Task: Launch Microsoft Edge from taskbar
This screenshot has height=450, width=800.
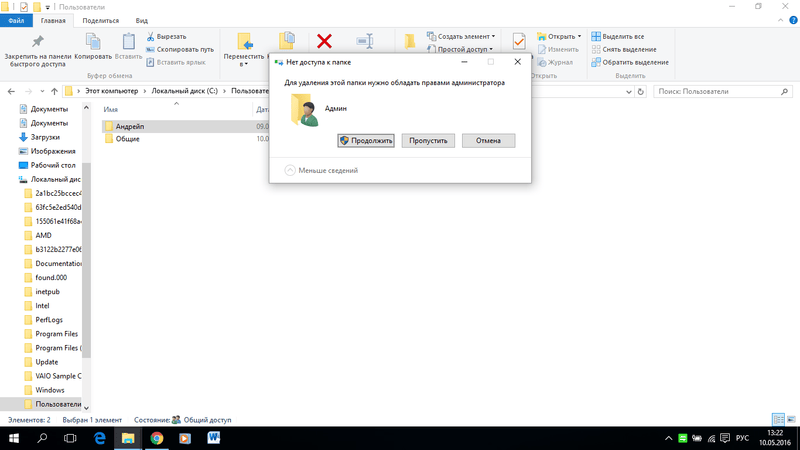Action: click(x=99, y=438)
